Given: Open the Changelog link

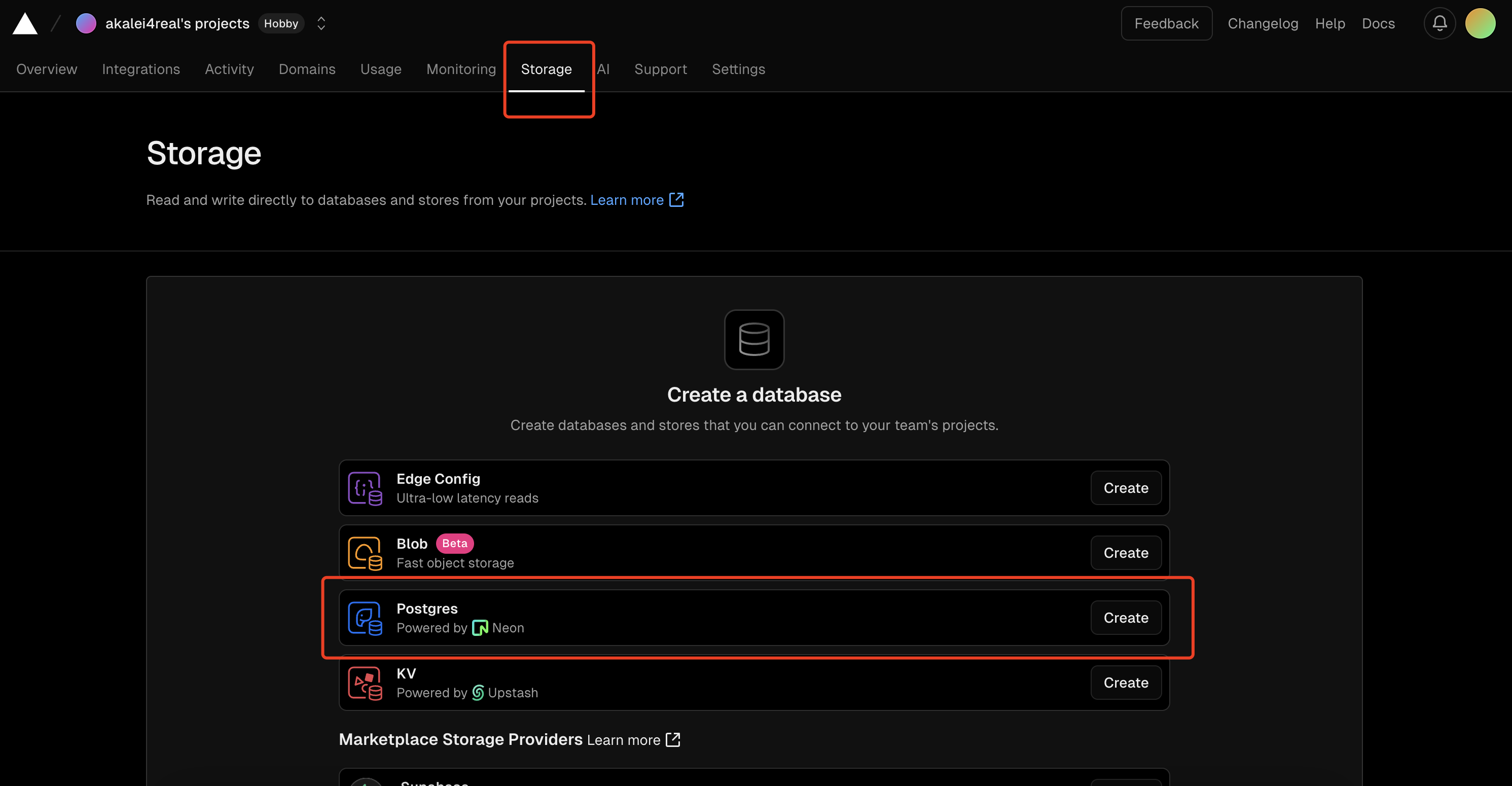Looking at the screenshot, I should click(x=1263, y=23).
